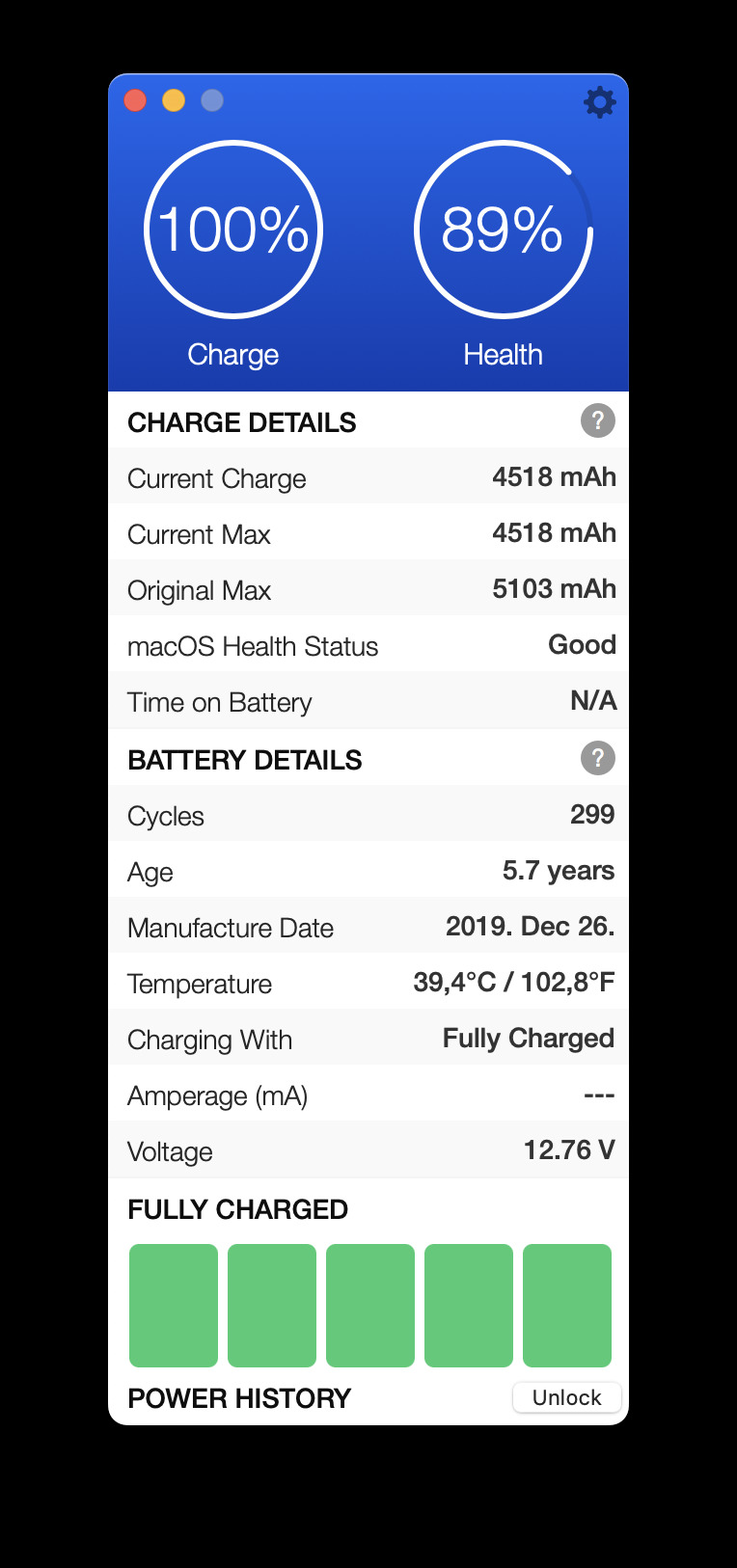737x1568 pixels.
Task: Click the Temperature reading row
Action: pyautogui.click(x=368, y=983)
